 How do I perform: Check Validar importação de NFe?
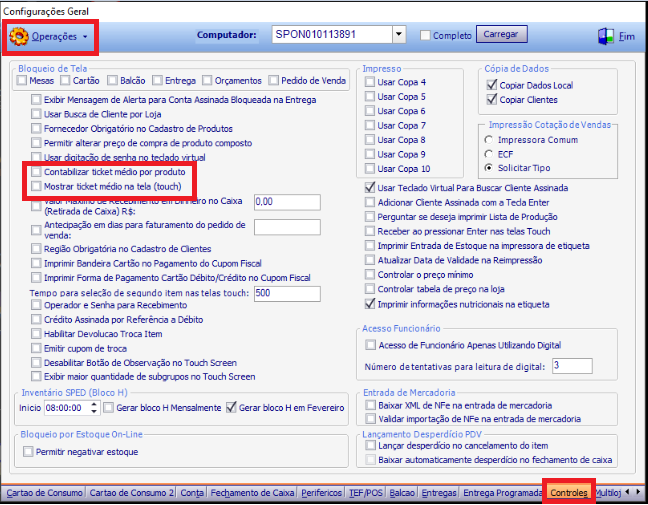(371, 419)
